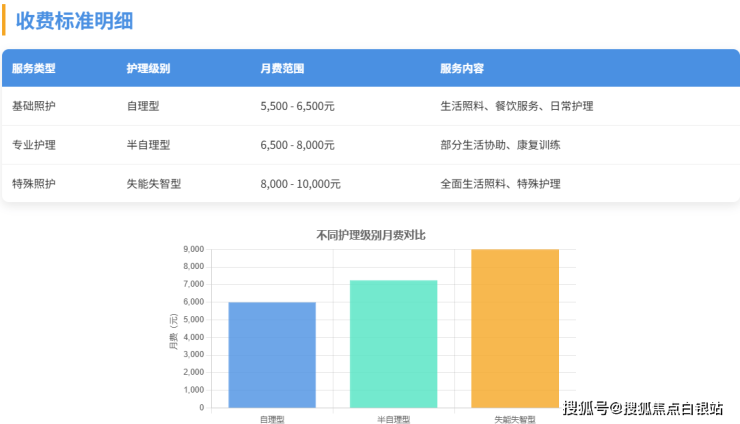Click the 服务内容 column header

pos(462,69)
